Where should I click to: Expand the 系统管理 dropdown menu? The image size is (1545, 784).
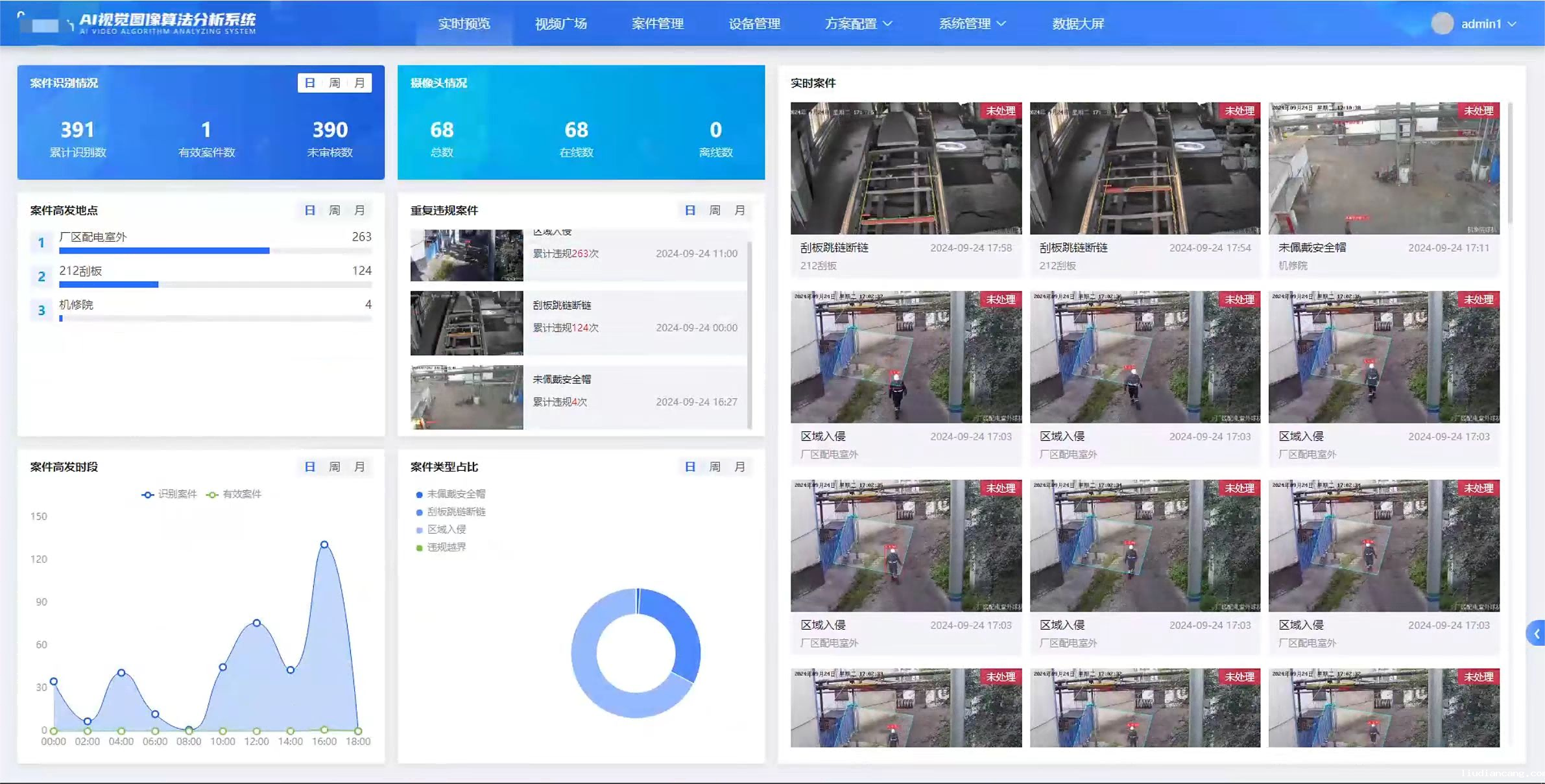972,24
